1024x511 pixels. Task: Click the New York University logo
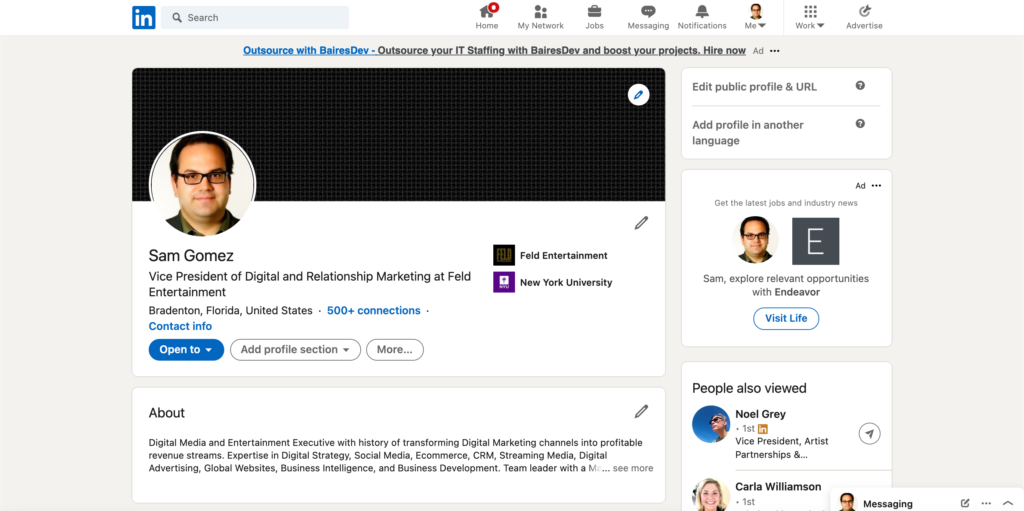coord(504,282)
